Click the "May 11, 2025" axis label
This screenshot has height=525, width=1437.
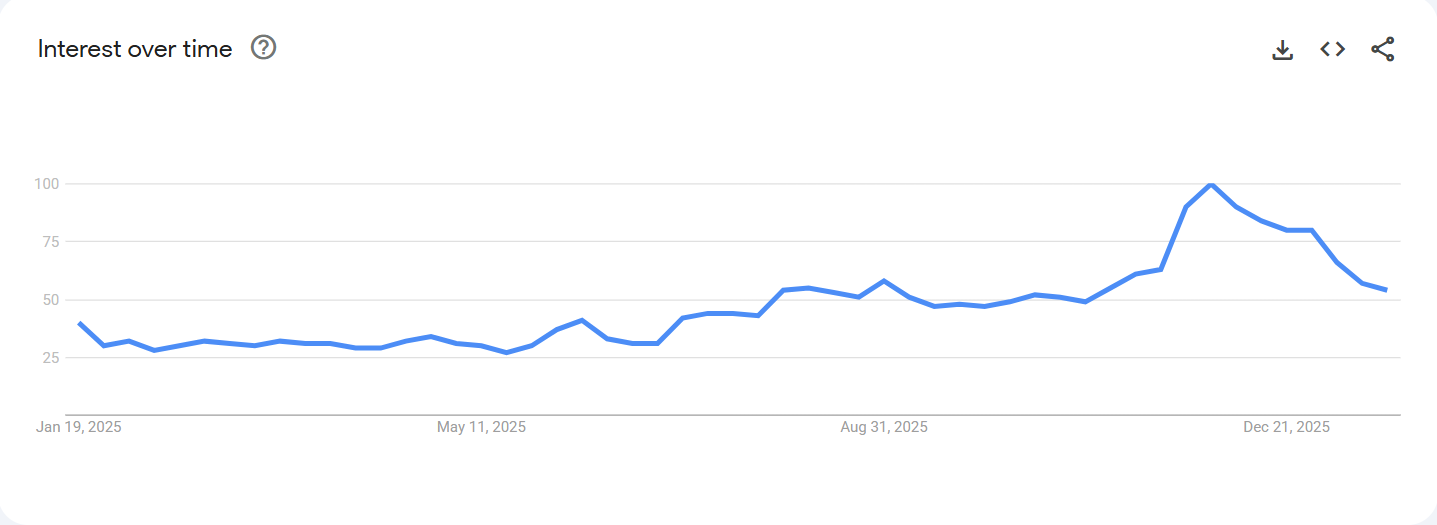click(481, 427)
